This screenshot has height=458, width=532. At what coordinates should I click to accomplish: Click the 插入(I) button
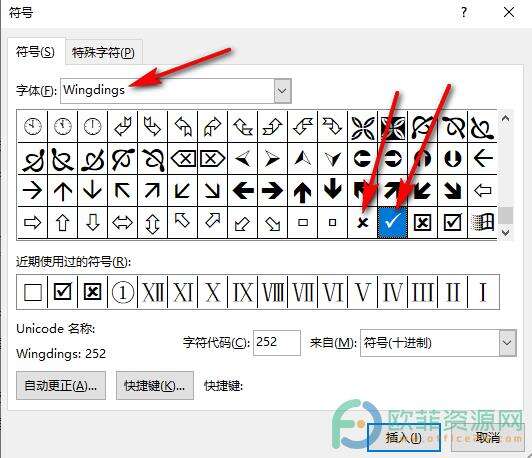coord(404,438)
